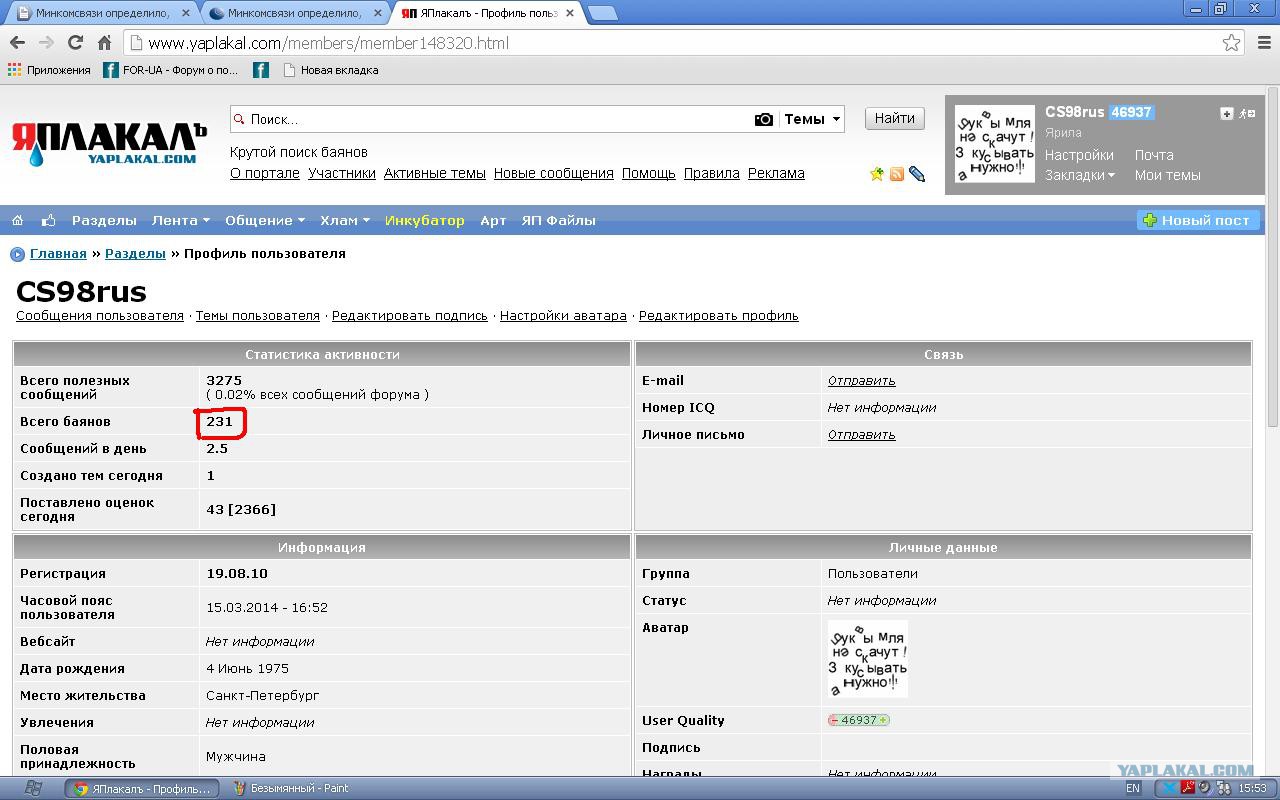This screenshot has height=800, width=1280.
Task: Click the plus button in User Quality
Action: 883,720
